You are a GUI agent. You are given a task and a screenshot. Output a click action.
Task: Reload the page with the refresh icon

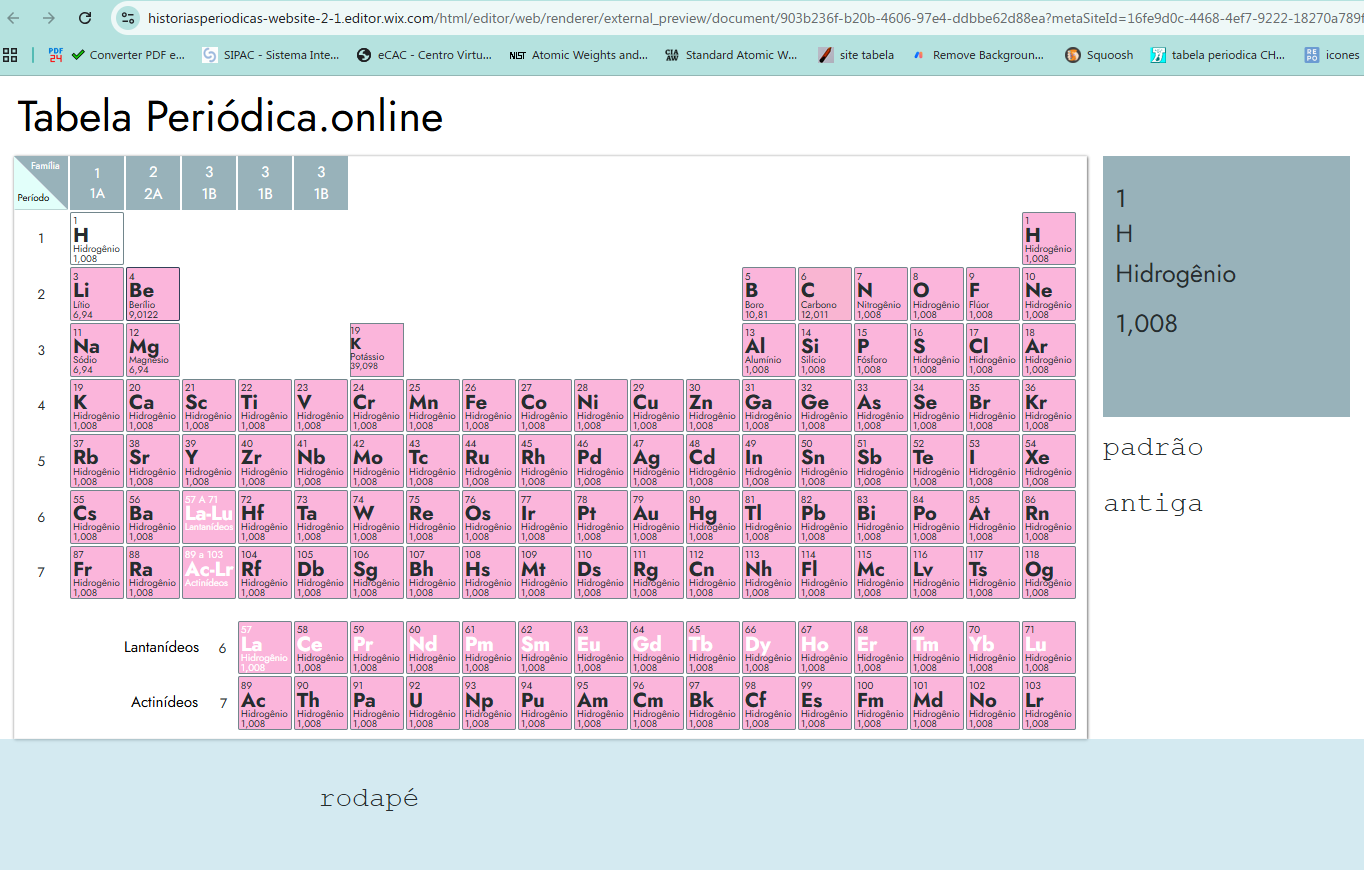tap(85, 18)
